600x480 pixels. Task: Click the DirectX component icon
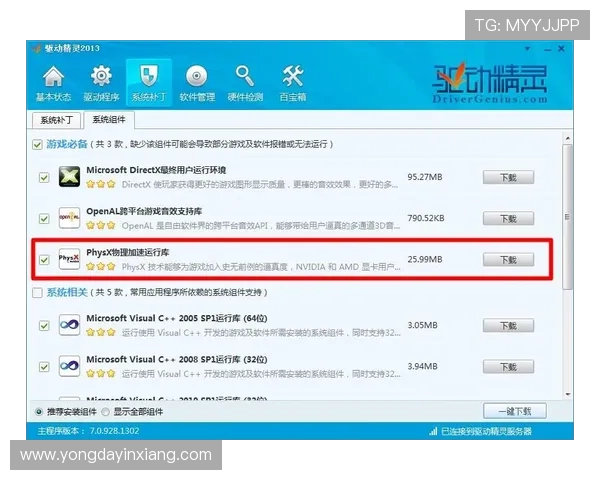[x=69, y=176]
